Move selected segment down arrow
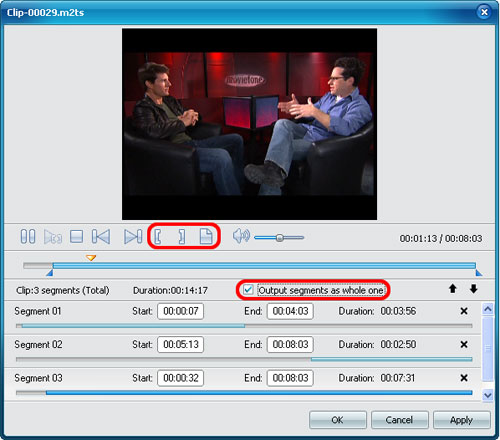Viewport: 500px width, 440px height. coord(473,288)
